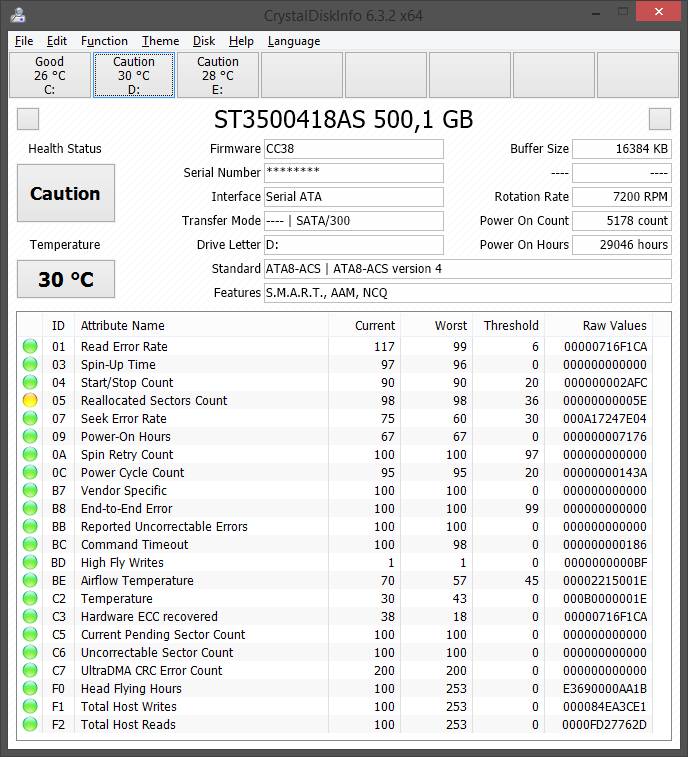
Task: Select the Caution 28 °C E: disk
Action: (x=218, y=75)
